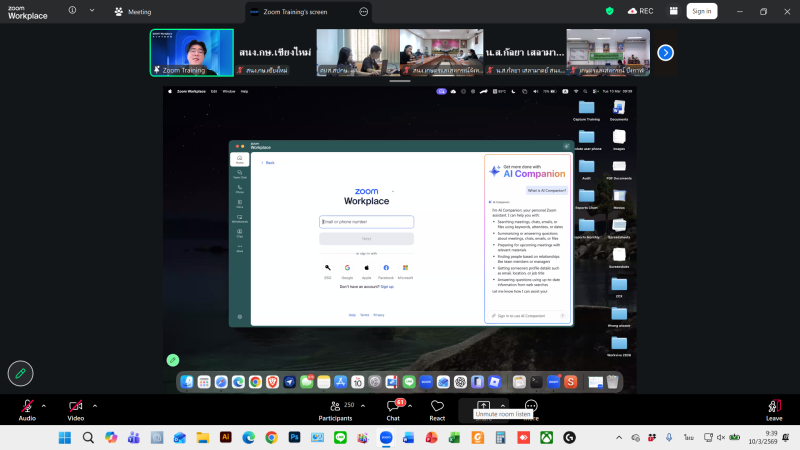
Task: Open Windows Start menu
Action: click(x=65, y=438)
